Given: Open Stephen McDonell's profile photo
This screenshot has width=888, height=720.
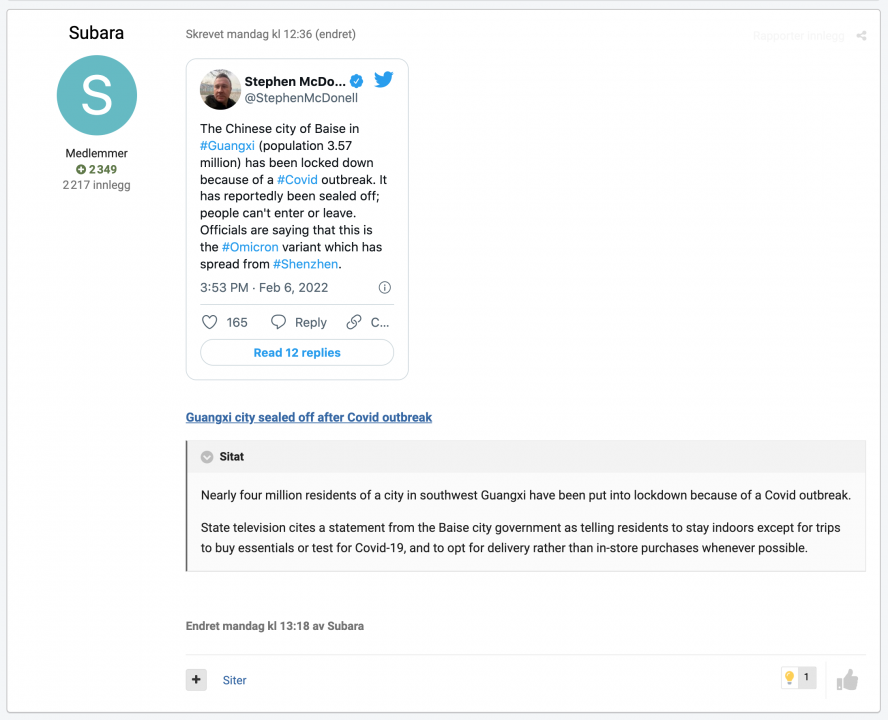Looking at the screenshot, I should point(220,89).
